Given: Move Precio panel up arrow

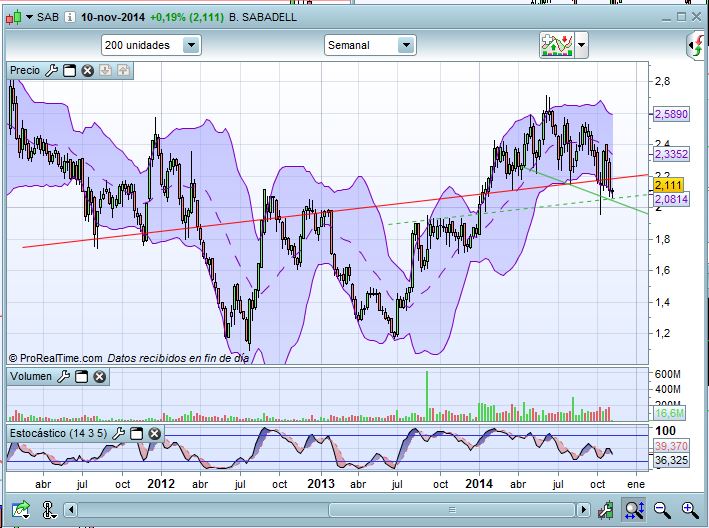Looking at the screenshot, I should click(x=123, y=71).
